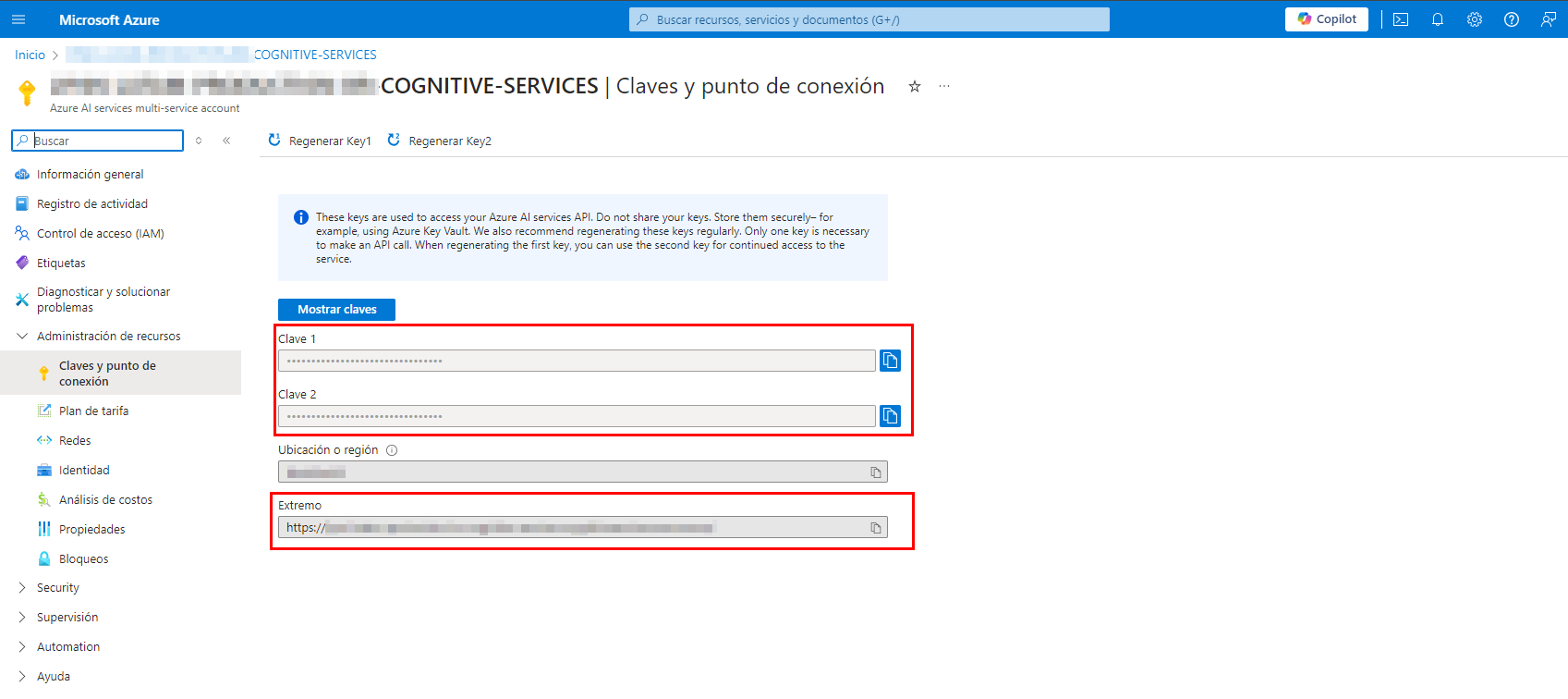This screenshot has width=1568, height=699.
Task: Mark resource as favorite with star
Action: coord(915,86)
